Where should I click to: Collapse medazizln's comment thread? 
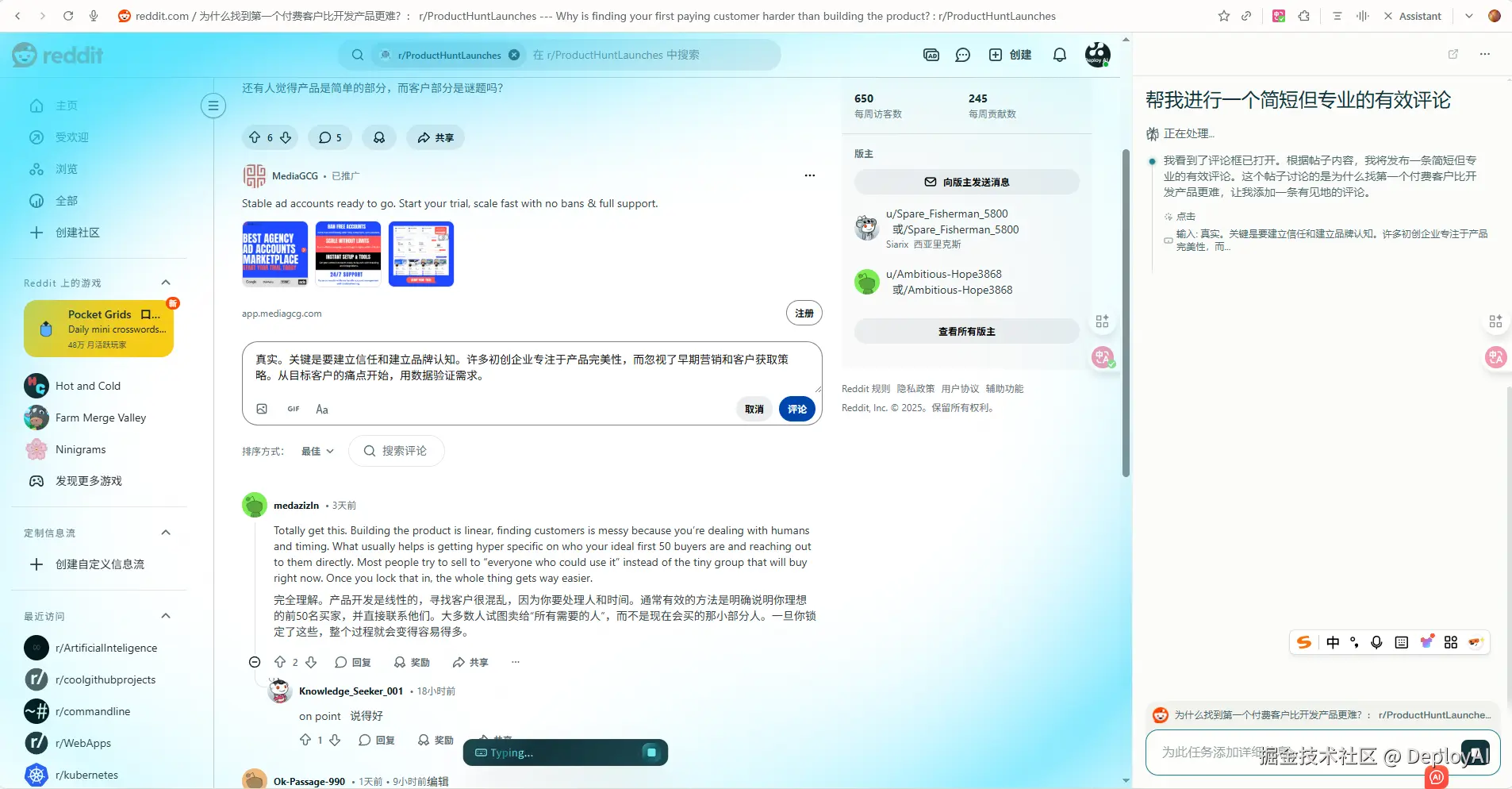point(254,661)
